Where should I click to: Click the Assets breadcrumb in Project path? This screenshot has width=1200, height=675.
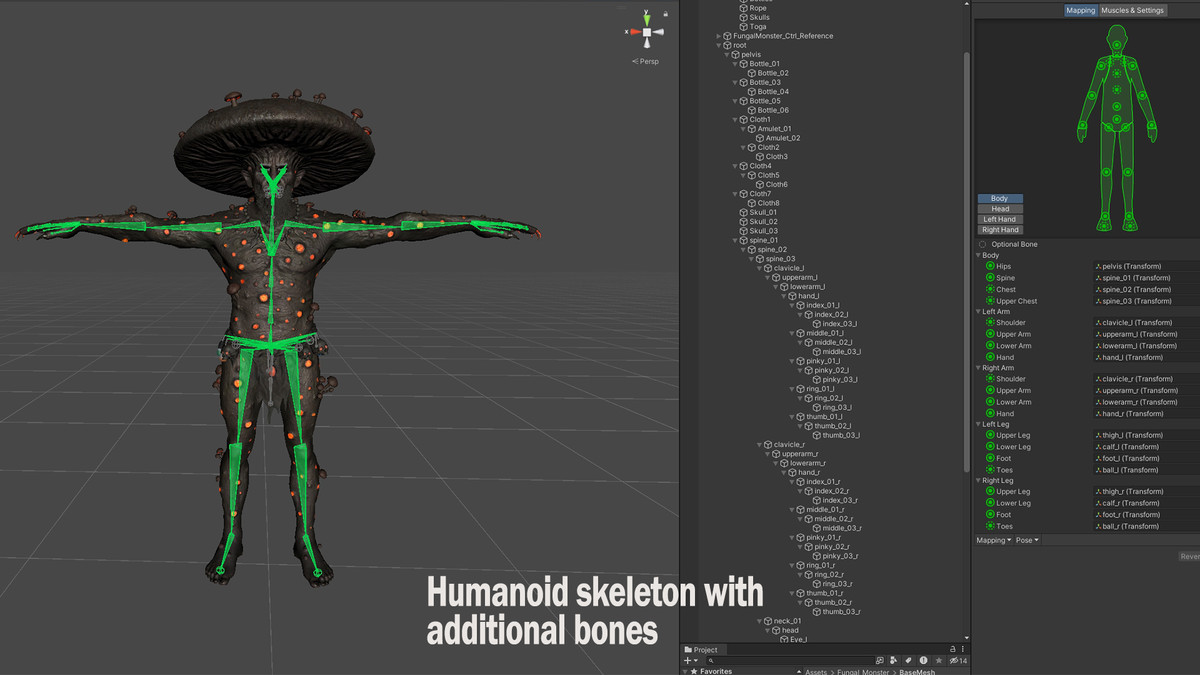(x=816, y=672)
